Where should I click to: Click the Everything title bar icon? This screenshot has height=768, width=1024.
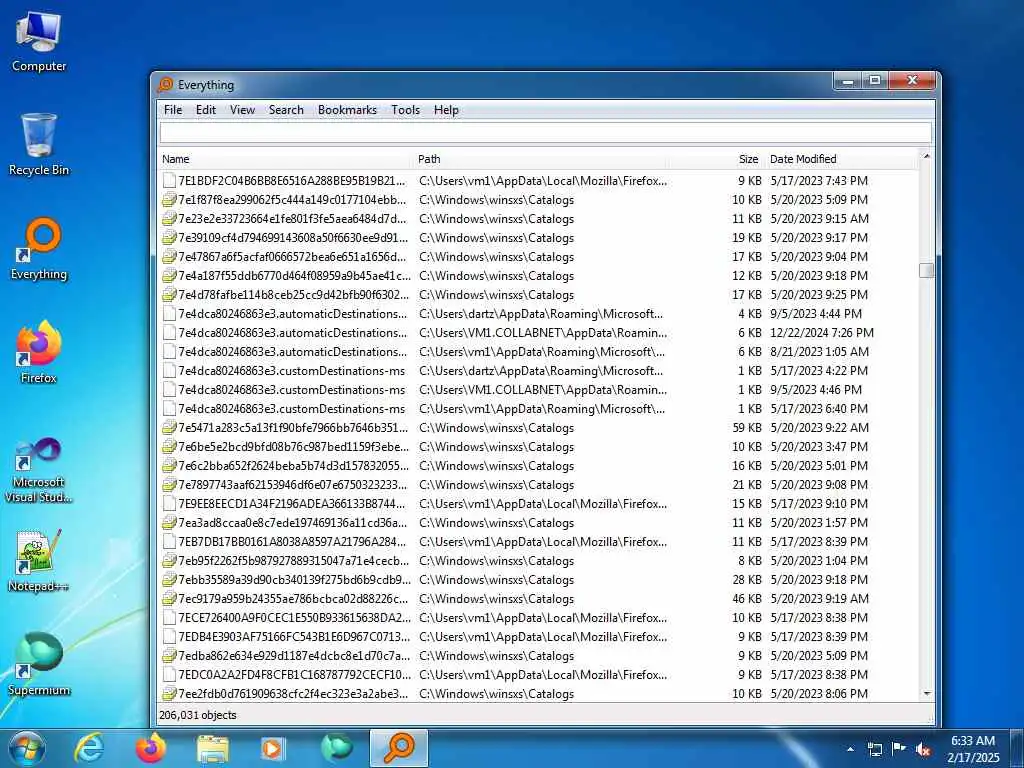(166, 84)
